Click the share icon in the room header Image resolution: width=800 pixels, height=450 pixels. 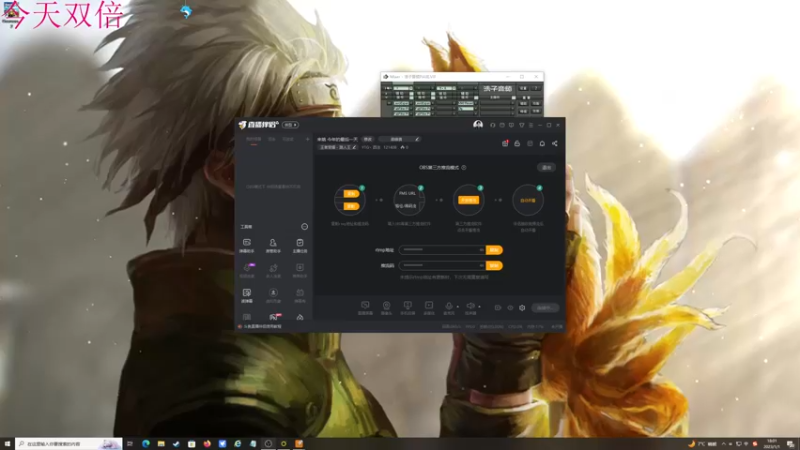pyautogui.click(x=555, y=143)
